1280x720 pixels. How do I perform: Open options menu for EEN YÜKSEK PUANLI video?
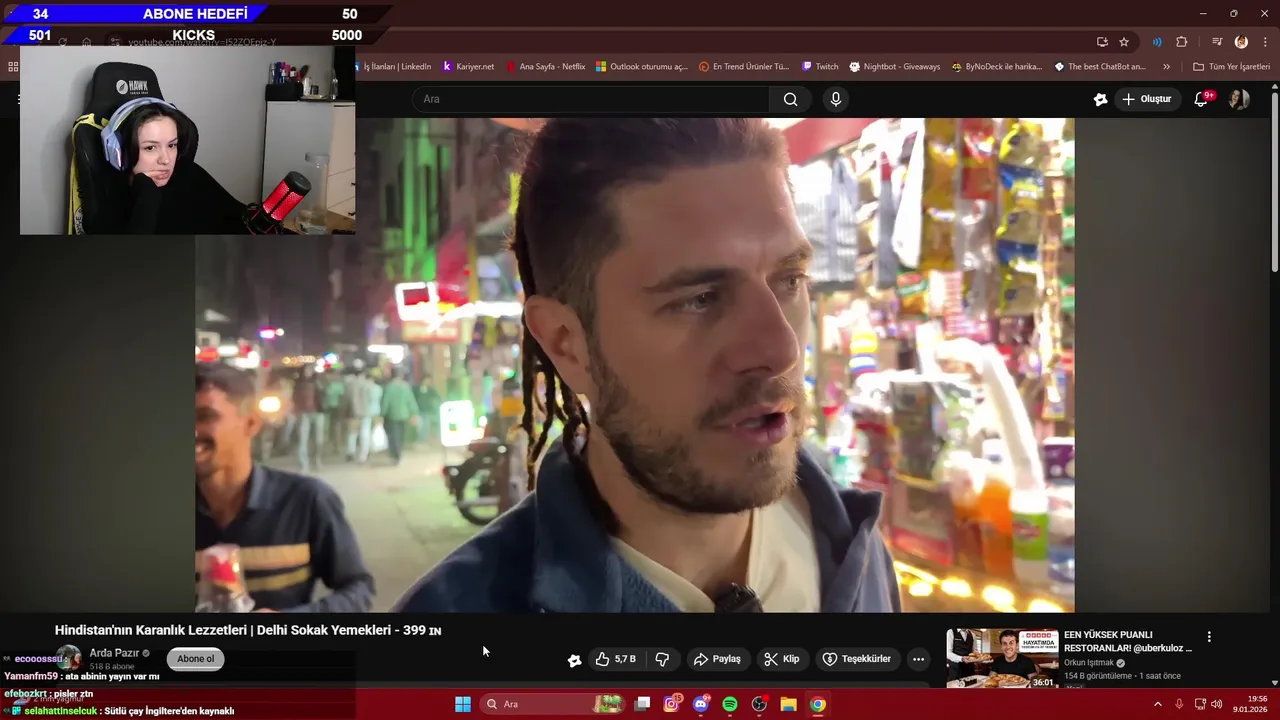(x=1209, y=637)
